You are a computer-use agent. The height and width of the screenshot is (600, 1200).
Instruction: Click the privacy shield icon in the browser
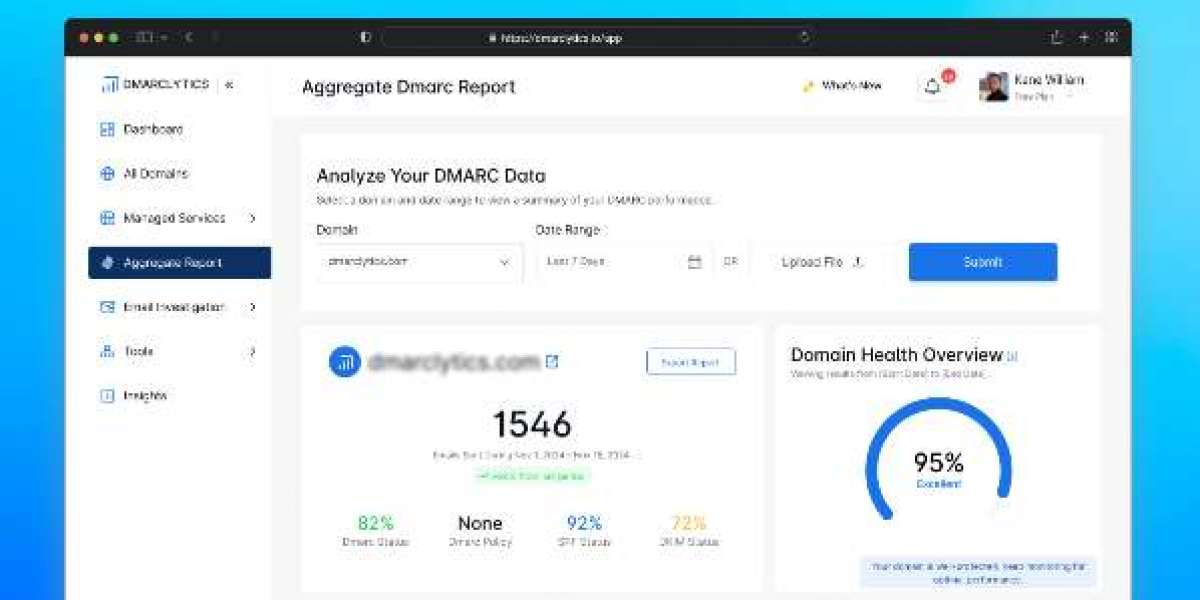point(365,37)
